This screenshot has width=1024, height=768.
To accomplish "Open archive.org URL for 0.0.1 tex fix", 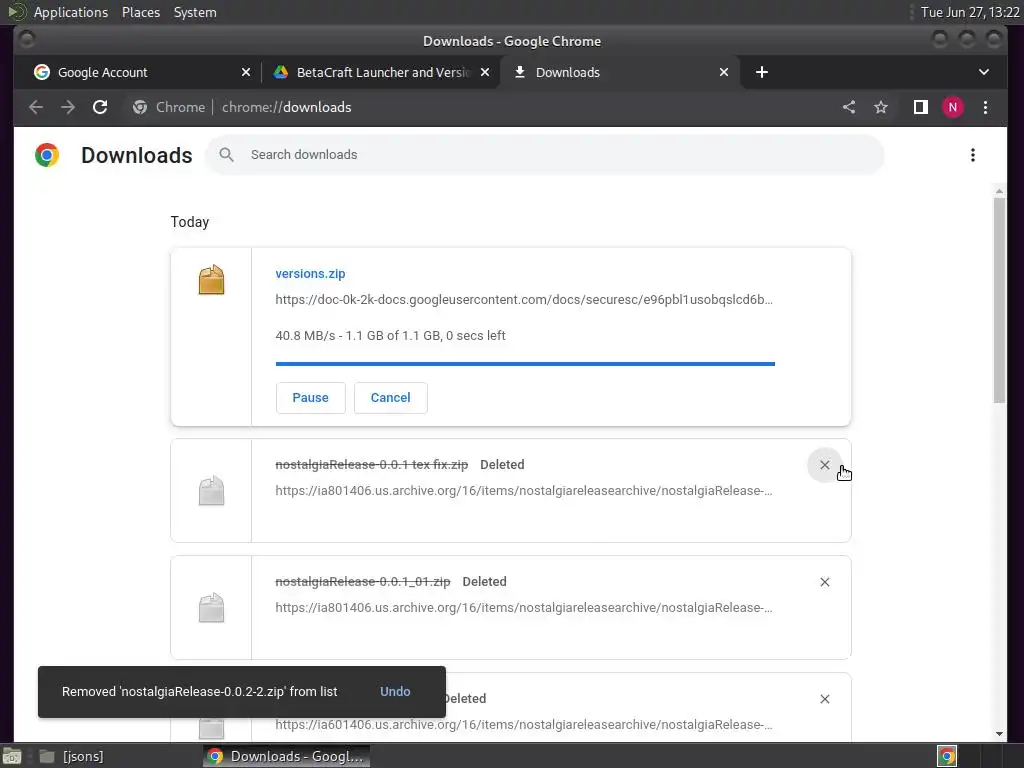I will point(524,490).
